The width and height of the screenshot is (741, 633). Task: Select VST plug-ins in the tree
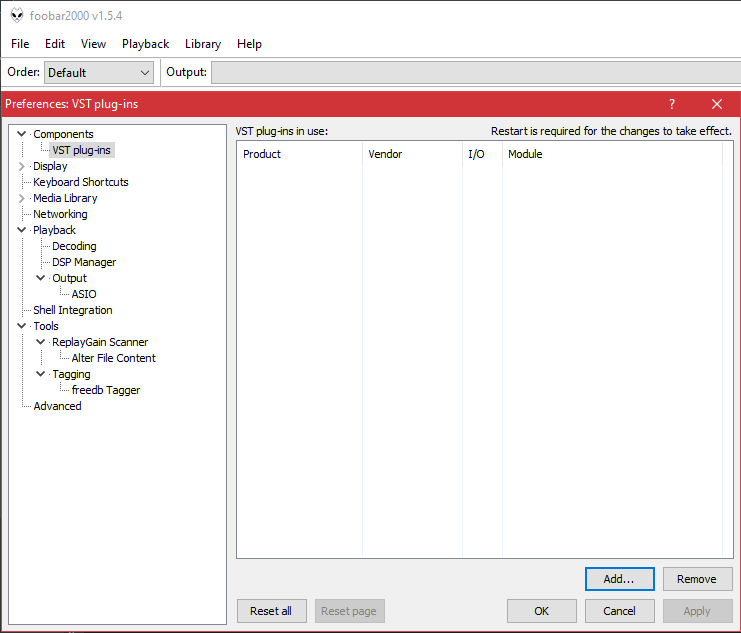coord(81,150)
